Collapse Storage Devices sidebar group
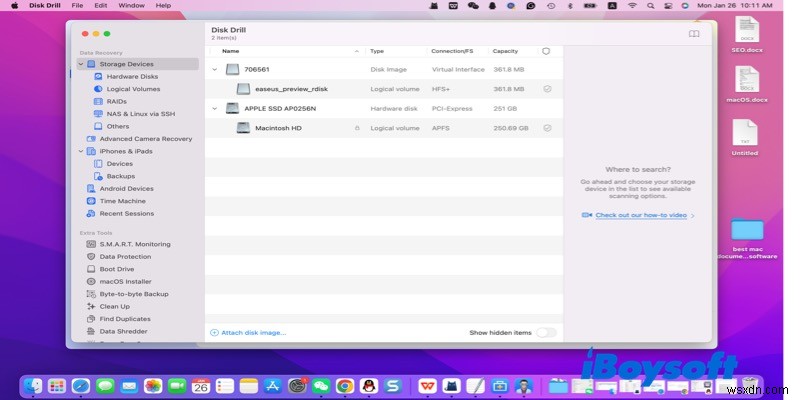 (x=81, y=64)
